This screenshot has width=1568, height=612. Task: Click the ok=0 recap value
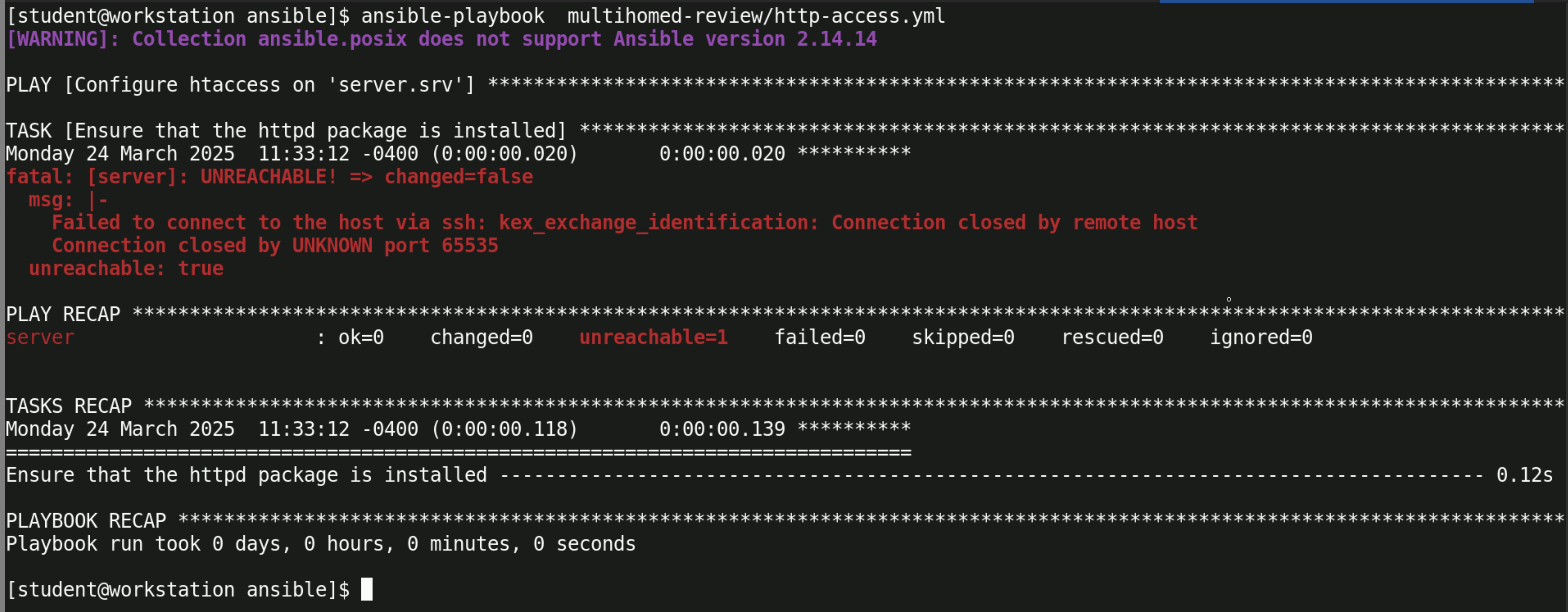tap(361, 337)
